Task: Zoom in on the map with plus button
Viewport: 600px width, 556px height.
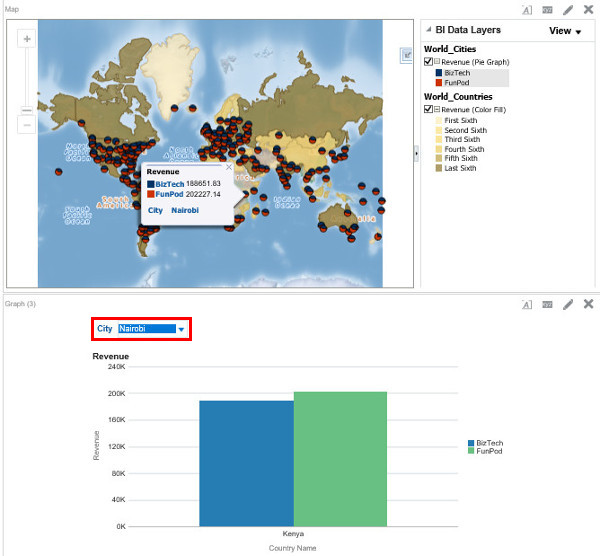Action: pos(27,39)
